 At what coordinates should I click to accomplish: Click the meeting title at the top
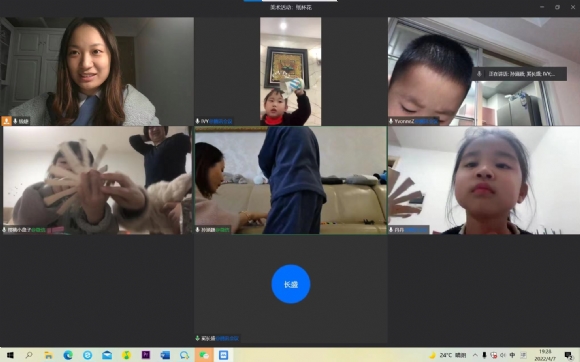[291, 7]
